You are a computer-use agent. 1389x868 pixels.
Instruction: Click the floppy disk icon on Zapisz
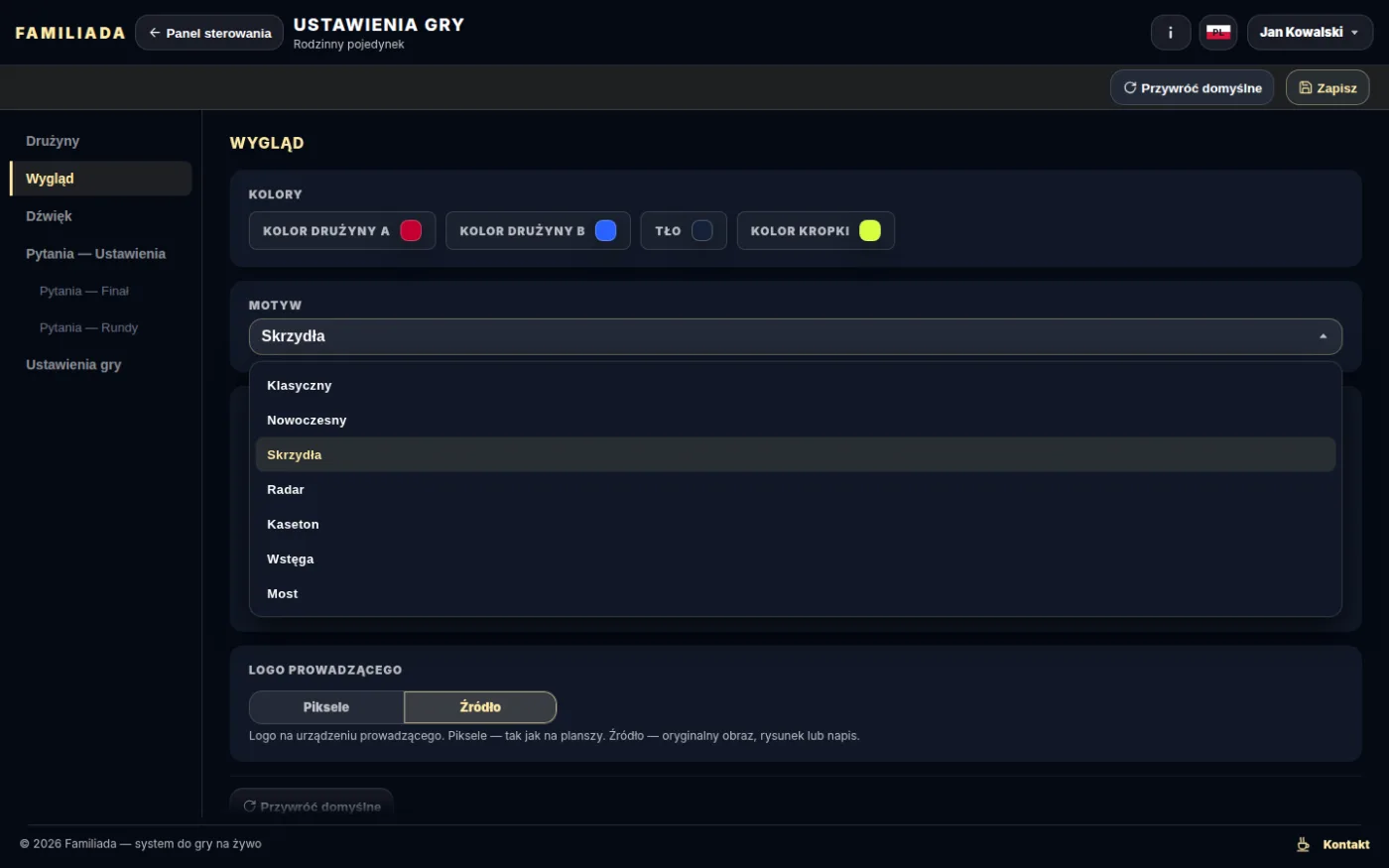pyautogui.click(x=1306, y=87)
